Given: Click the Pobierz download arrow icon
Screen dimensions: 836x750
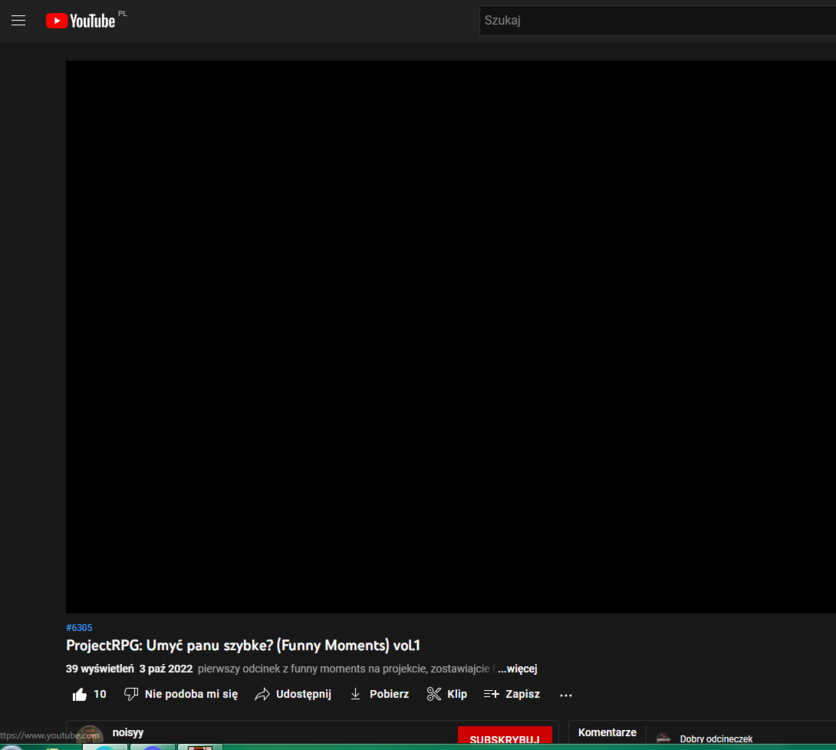Looking at the screenshot, I should [x=355, y=694].
